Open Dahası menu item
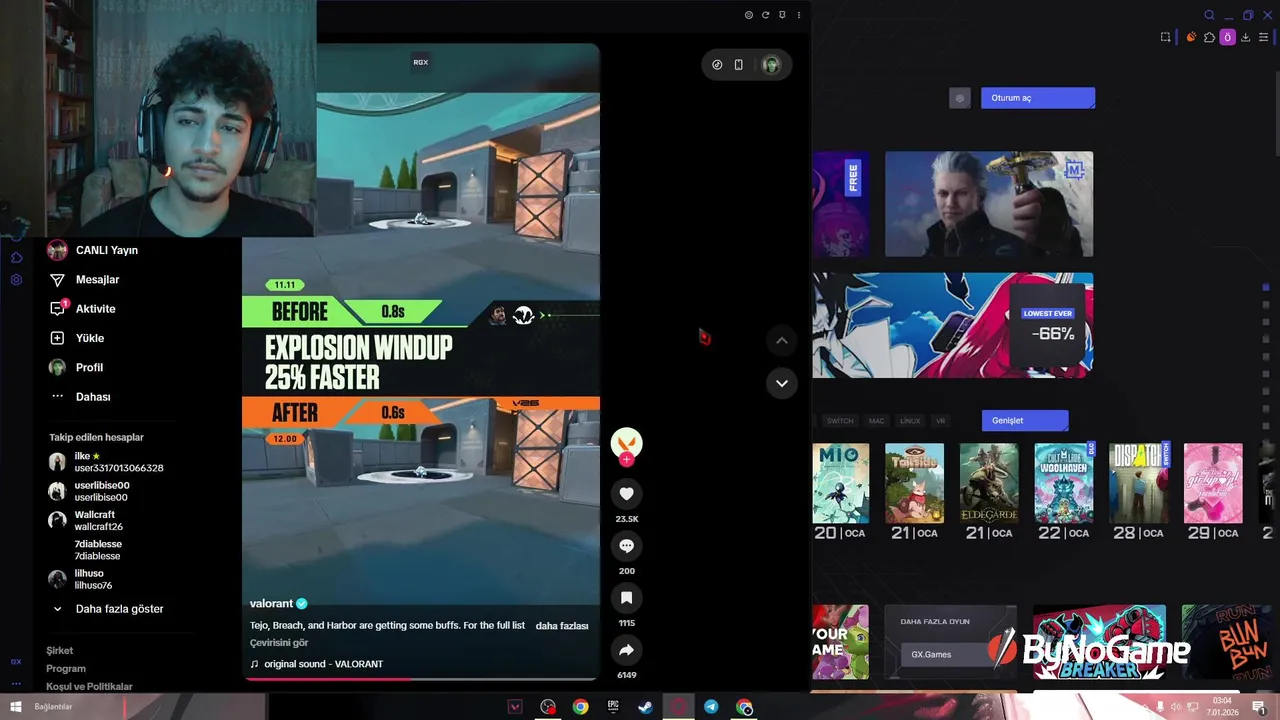Screen dimensions: 1280x720 coord(80,397)
